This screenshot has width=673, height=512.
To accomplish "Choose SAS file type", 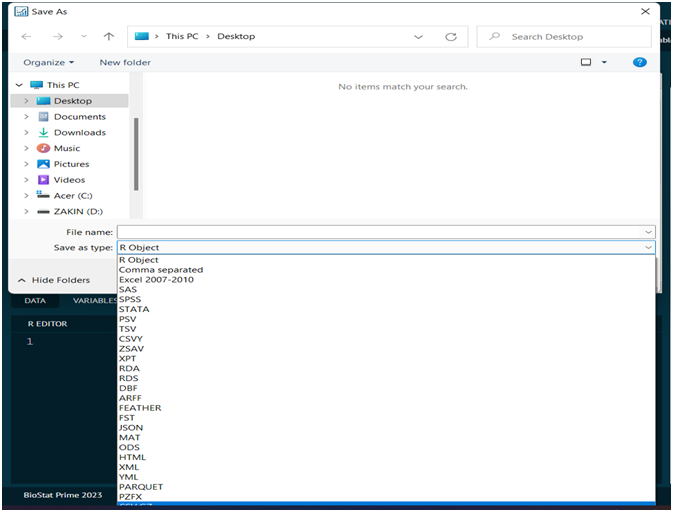I will (386, 290).
